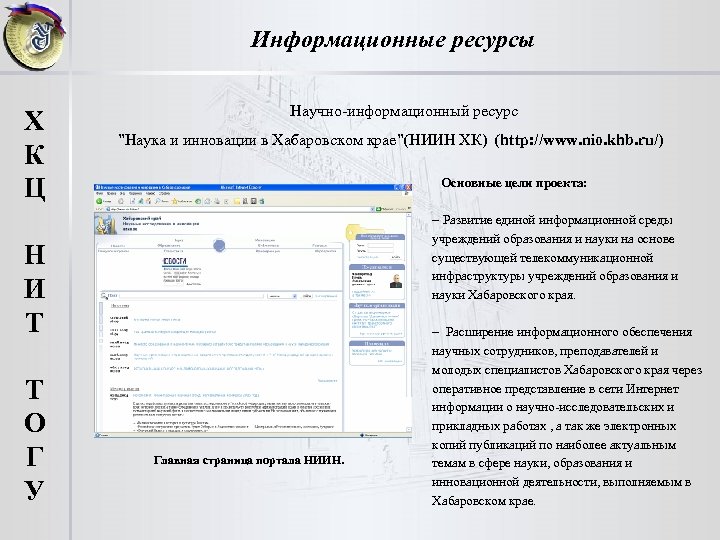Open the View menu in browser window
The image size is (720, 540).
click(x=123, y=193)
